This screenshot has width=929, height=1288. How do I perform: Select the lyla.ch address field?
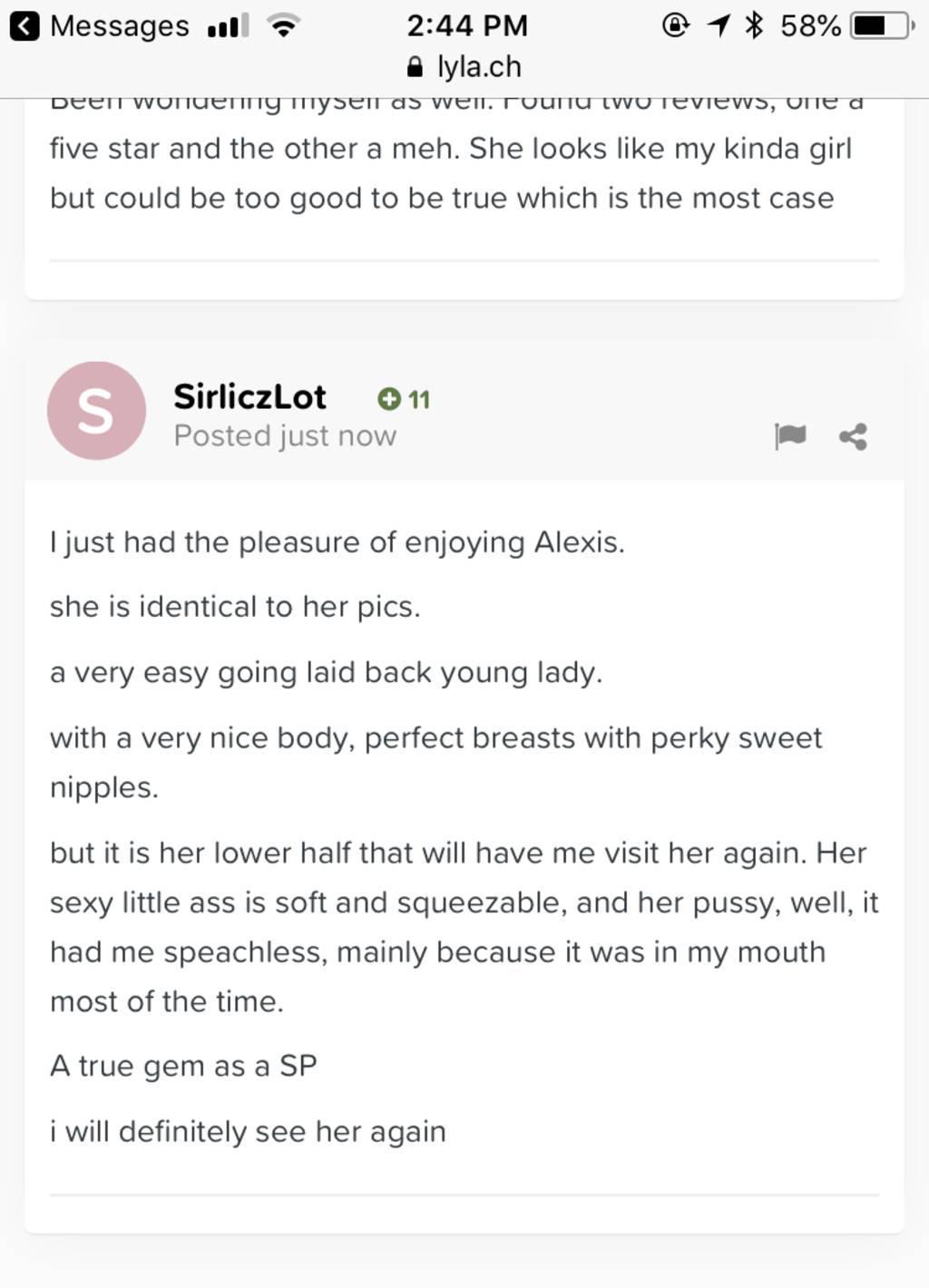[464, 67]
